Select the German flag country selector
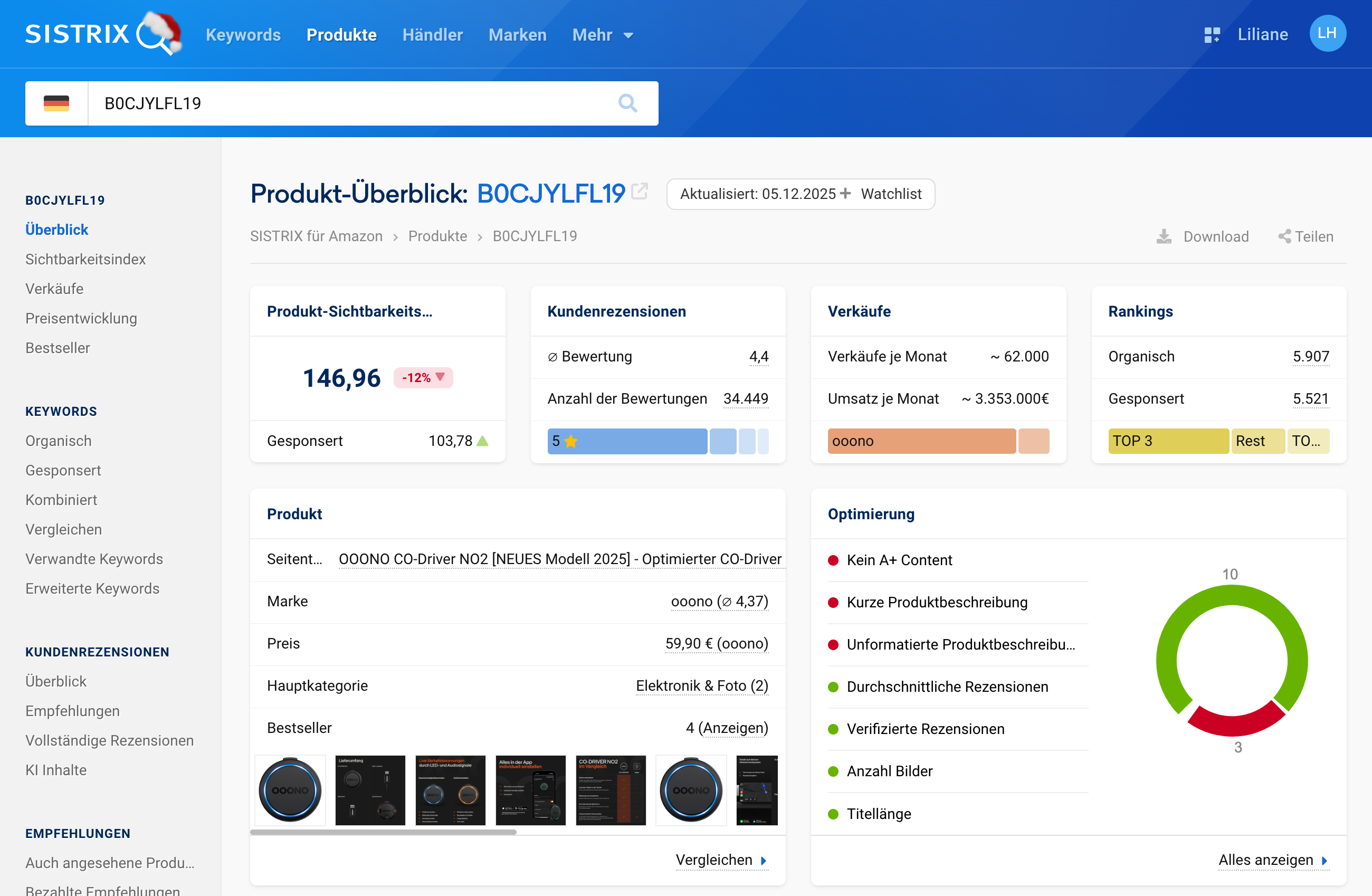1372x896 pixels. click(x=56, y=103)
